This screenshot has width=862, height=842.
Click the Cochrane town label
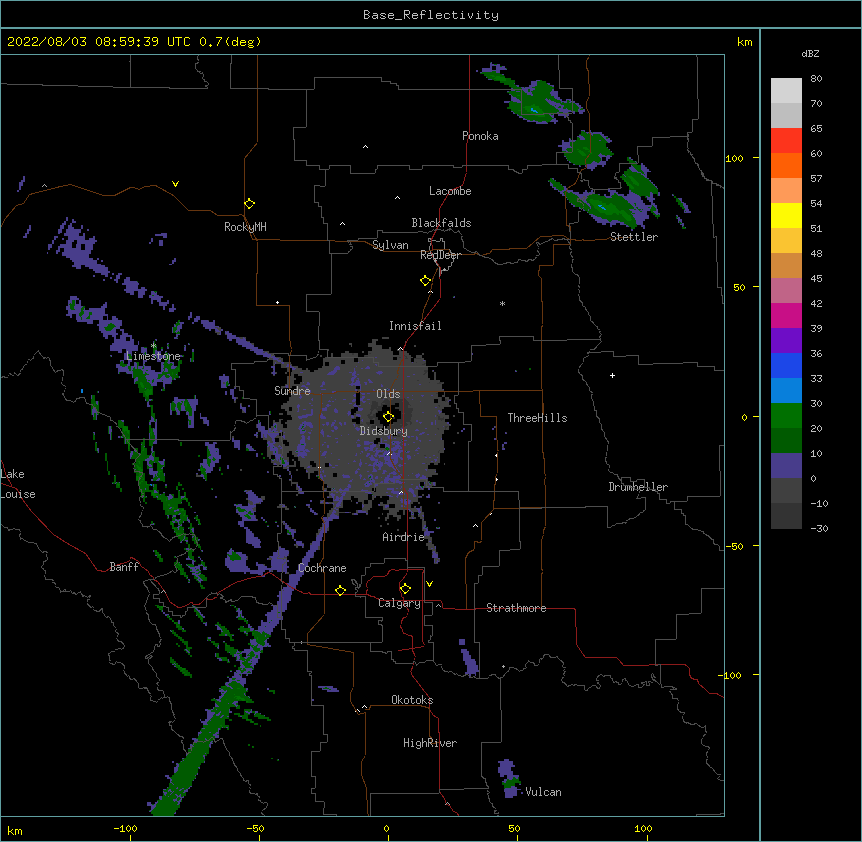click(x=322, y=568)
